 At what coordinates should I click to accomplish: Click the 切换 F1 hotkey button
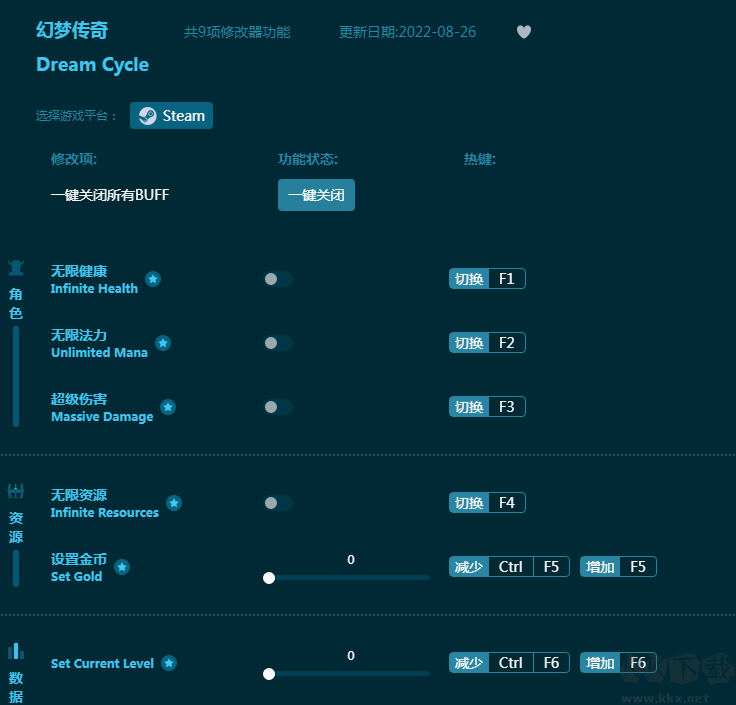click(x=487, y=279)
